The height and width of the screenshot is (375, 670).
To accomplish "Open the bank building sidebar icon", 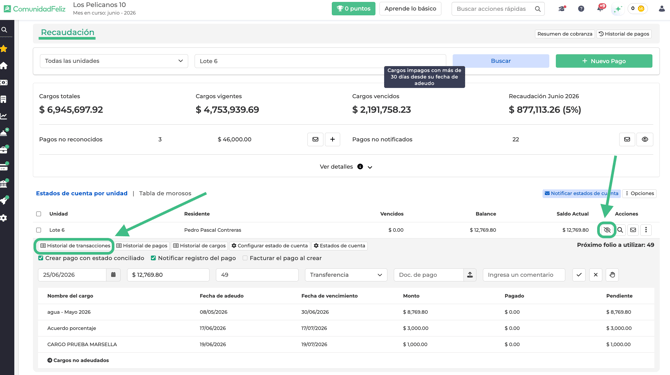I will 4,184.
